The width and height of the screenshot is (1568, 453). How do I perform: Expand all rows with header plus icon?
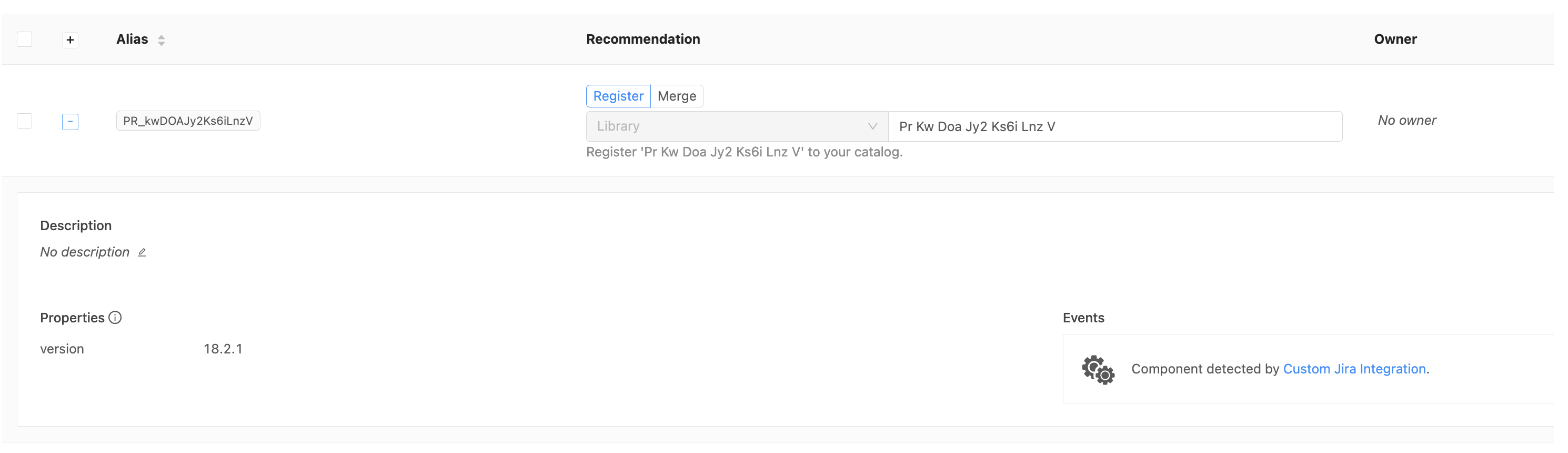[70, 40]
